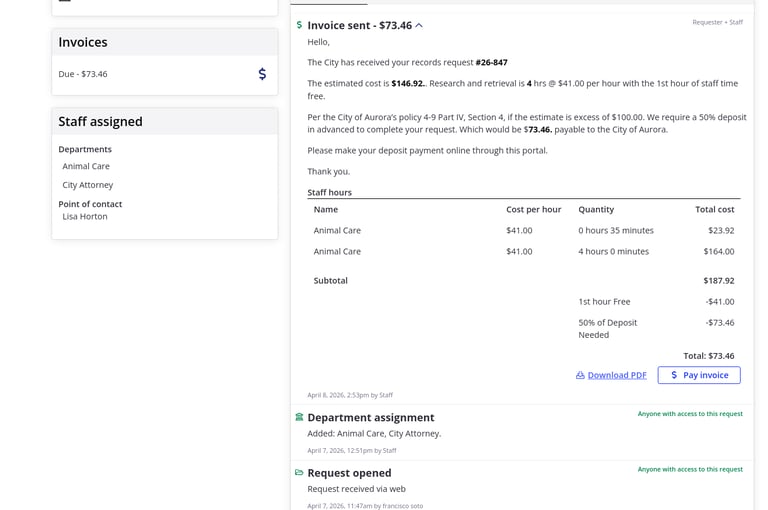Click the Department assignment building icon
Image resolution: width=768 pixels, height=510 pixels.
pos(299,417)
